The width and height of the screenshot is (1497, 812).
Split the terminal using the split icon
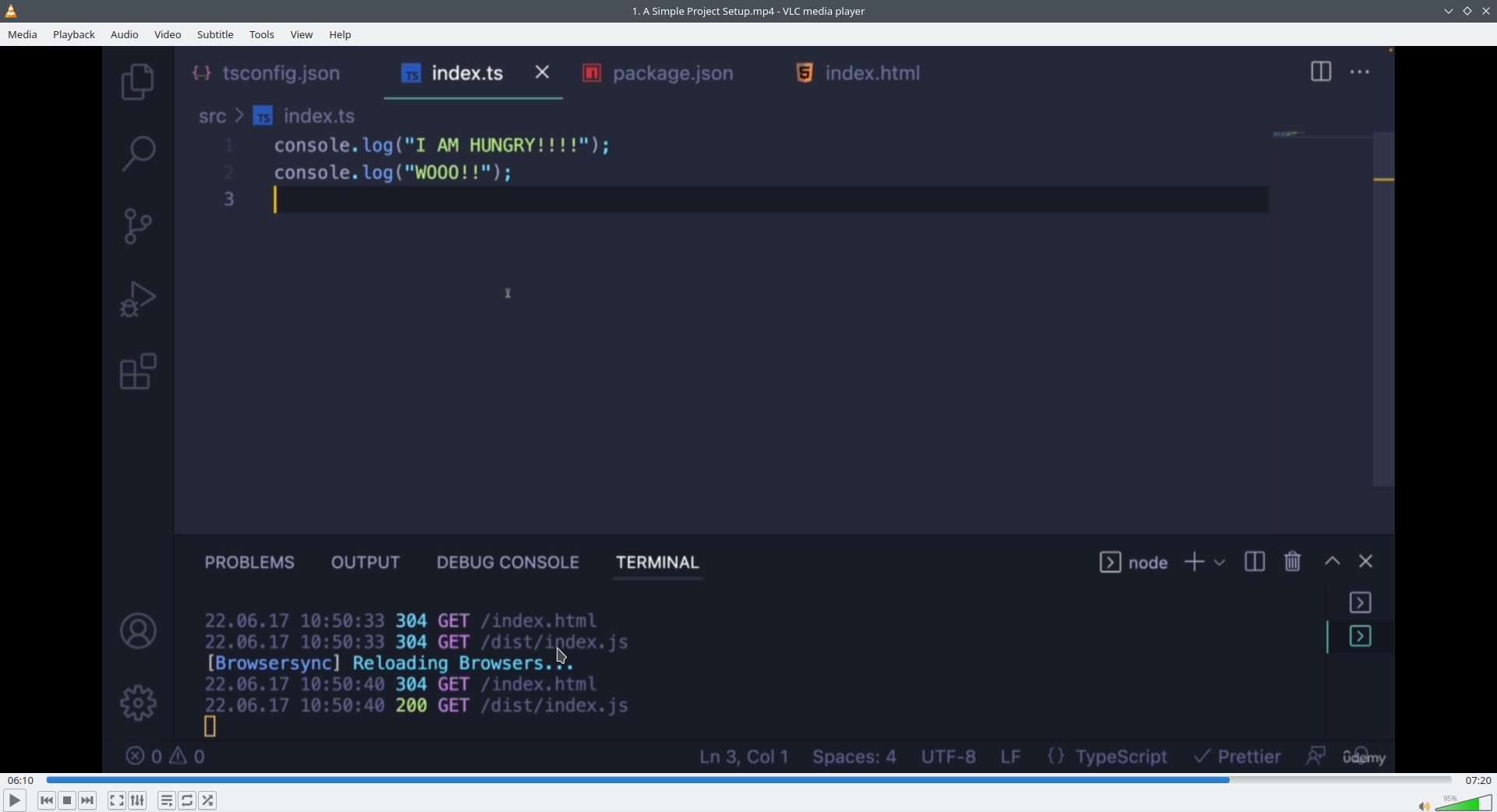coord(1255,562)
